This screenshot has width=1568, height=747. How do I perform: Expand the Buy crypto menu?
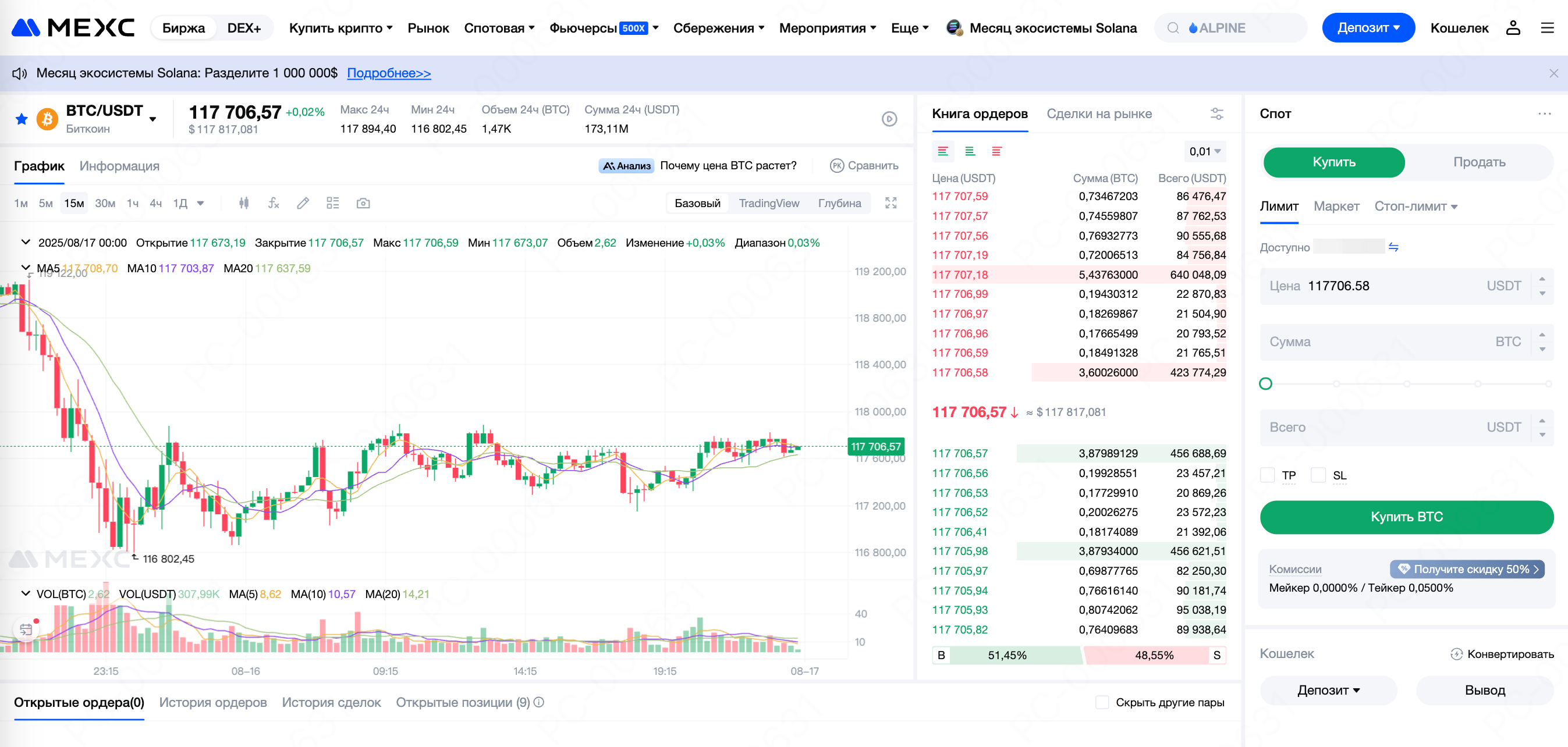(341, 28)
